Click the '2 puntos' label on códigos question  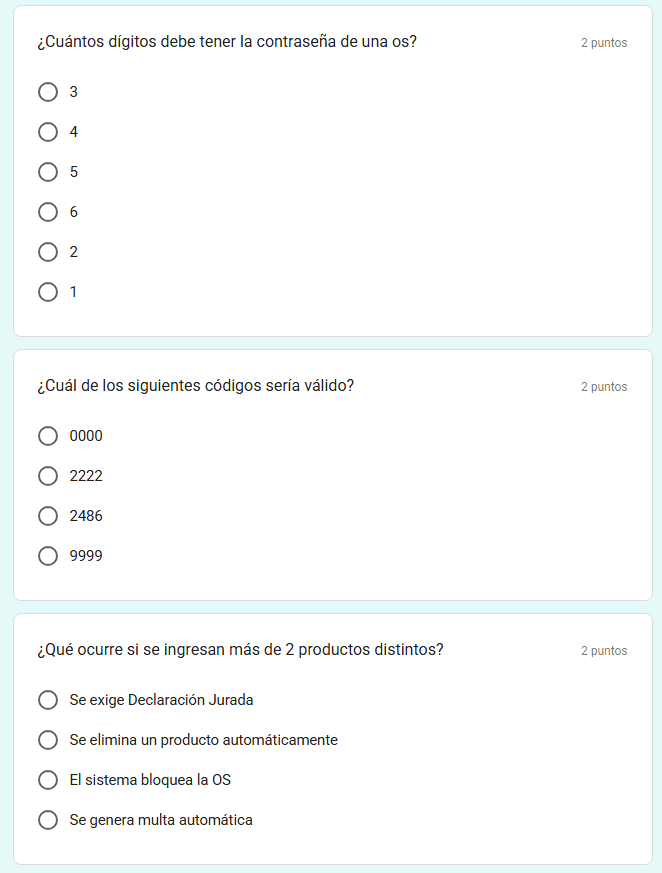pos(604,387)
